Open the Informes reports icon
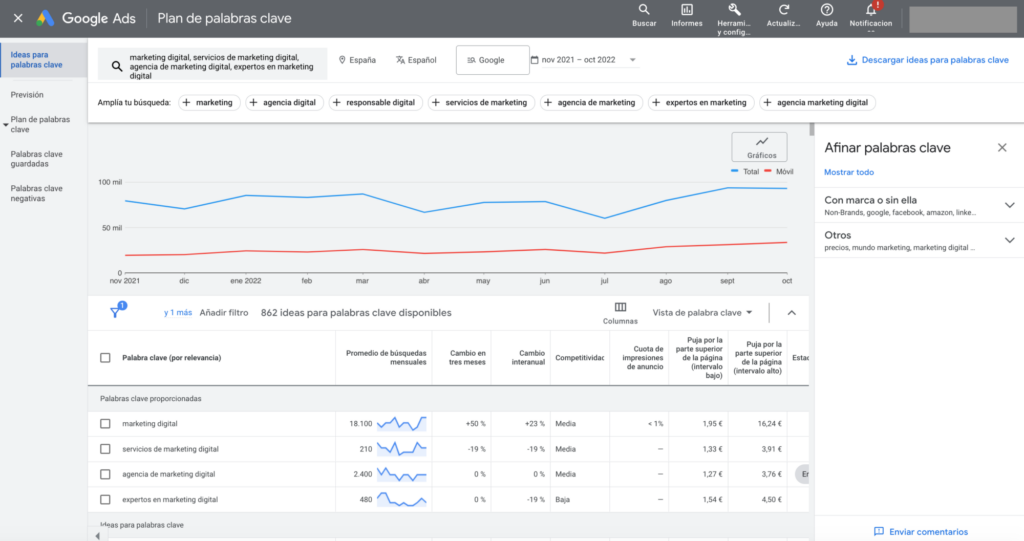Image resolution: width=1024 pixels, height=541 pixels. pos(687,16)
